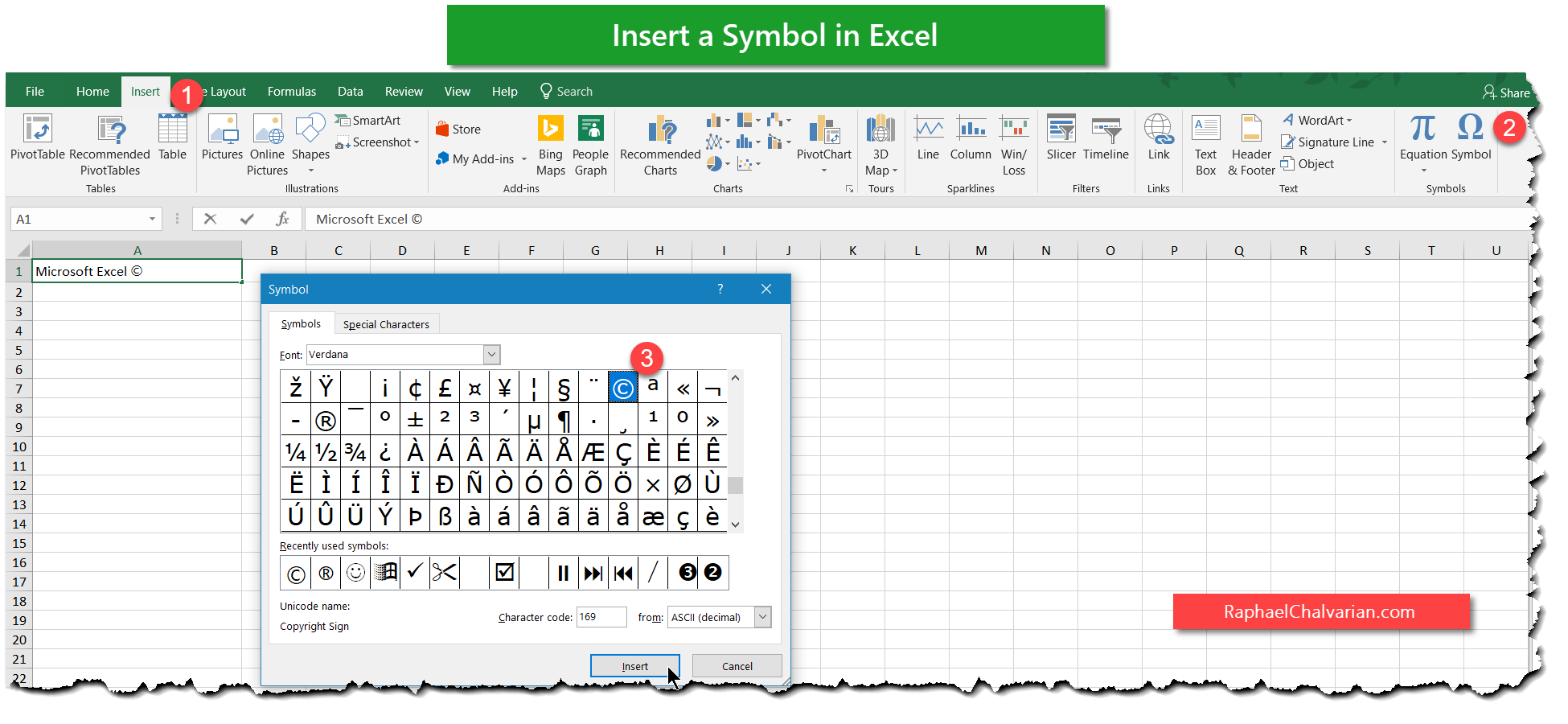Launch Bing Maps add-in
1568x724 pixels.
tap(551, 145)
